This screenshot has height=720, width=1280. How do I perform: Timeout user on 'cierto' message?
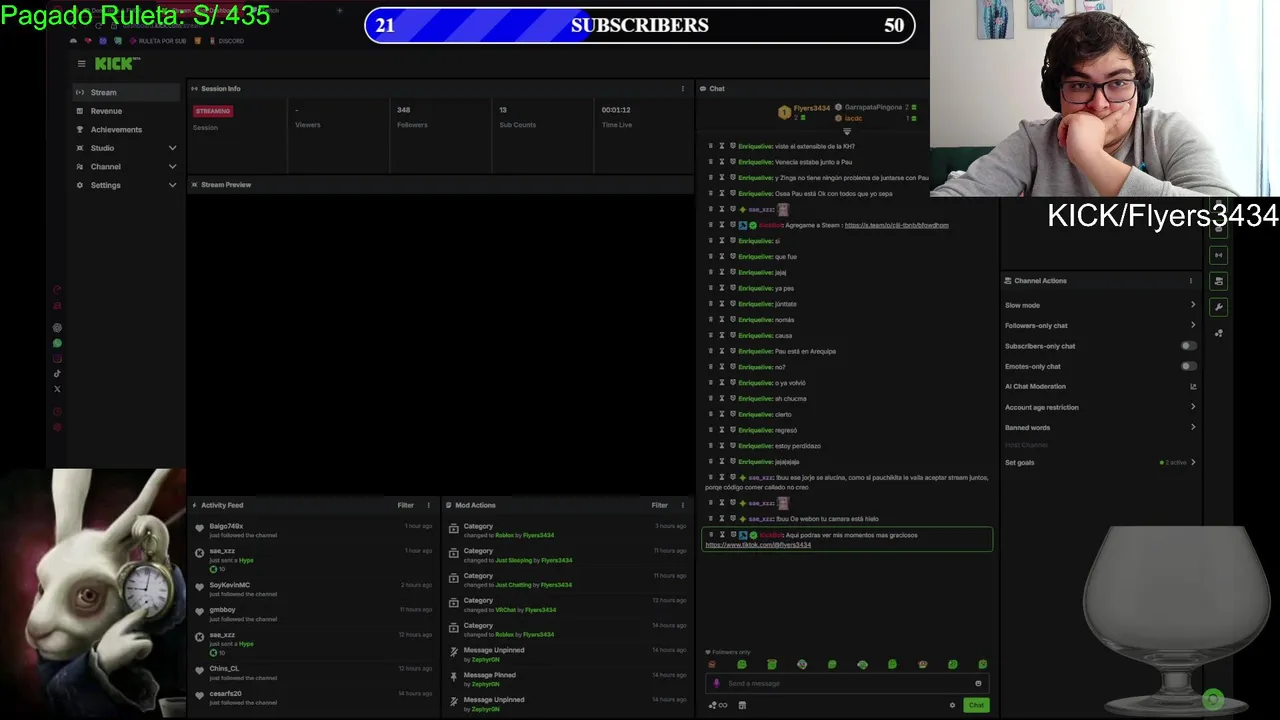coord(721,414)
